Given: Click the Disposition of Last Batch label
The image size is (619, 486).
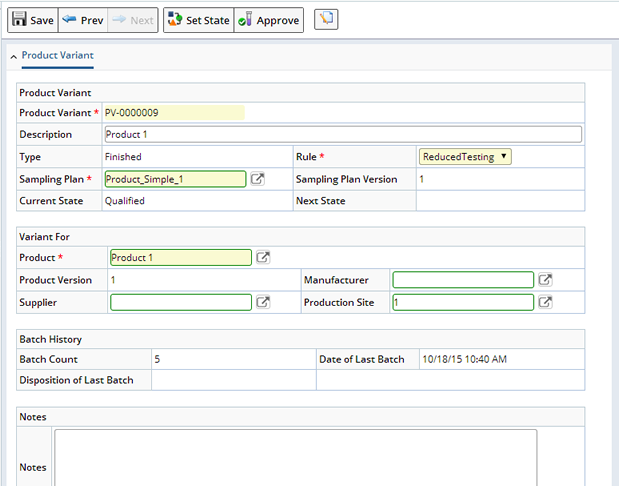Looking at the screenshot, I should [x=76, y=380].
